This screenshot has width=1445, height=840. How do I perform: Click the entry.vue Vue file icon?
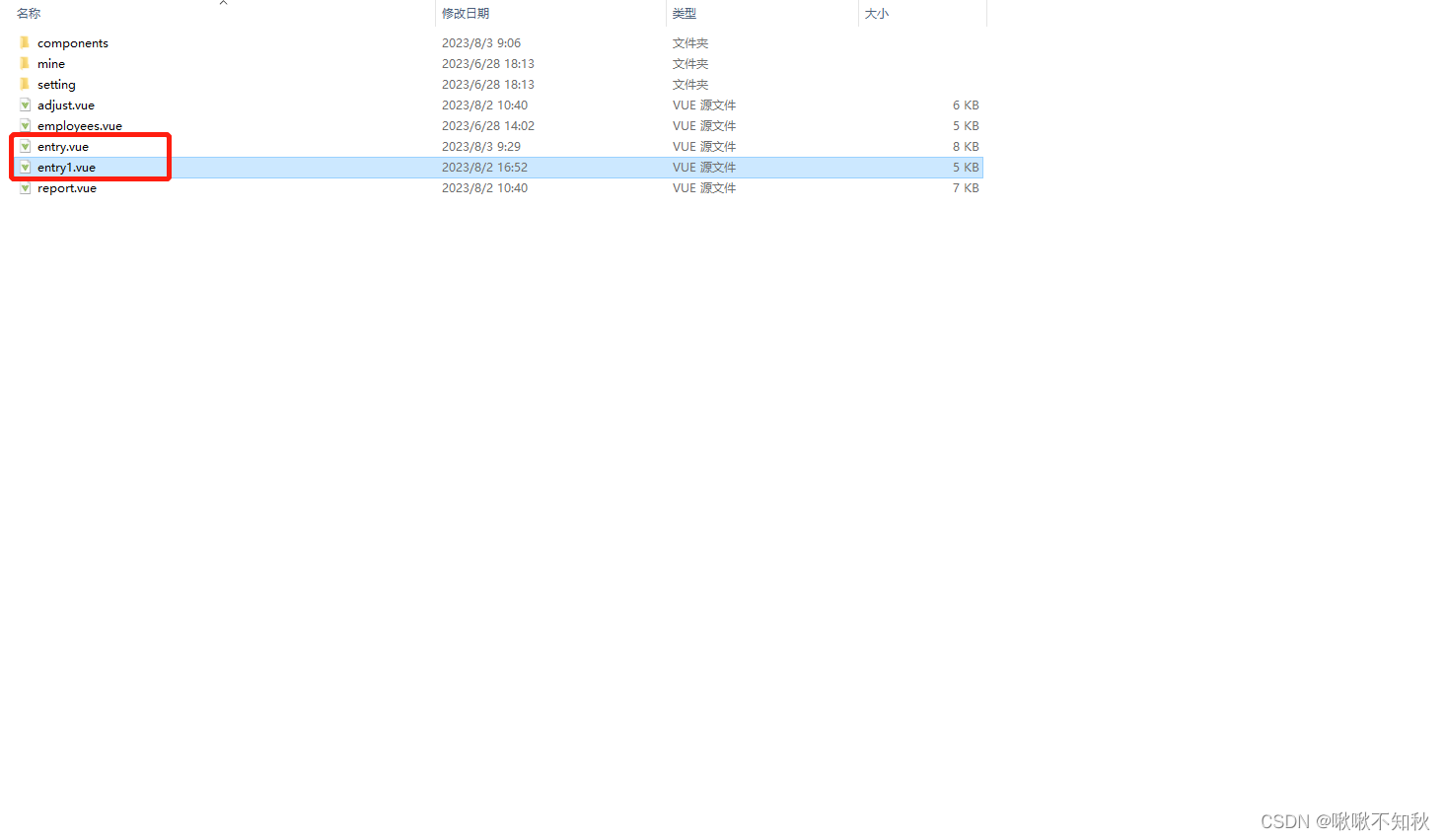coord(24,146)
